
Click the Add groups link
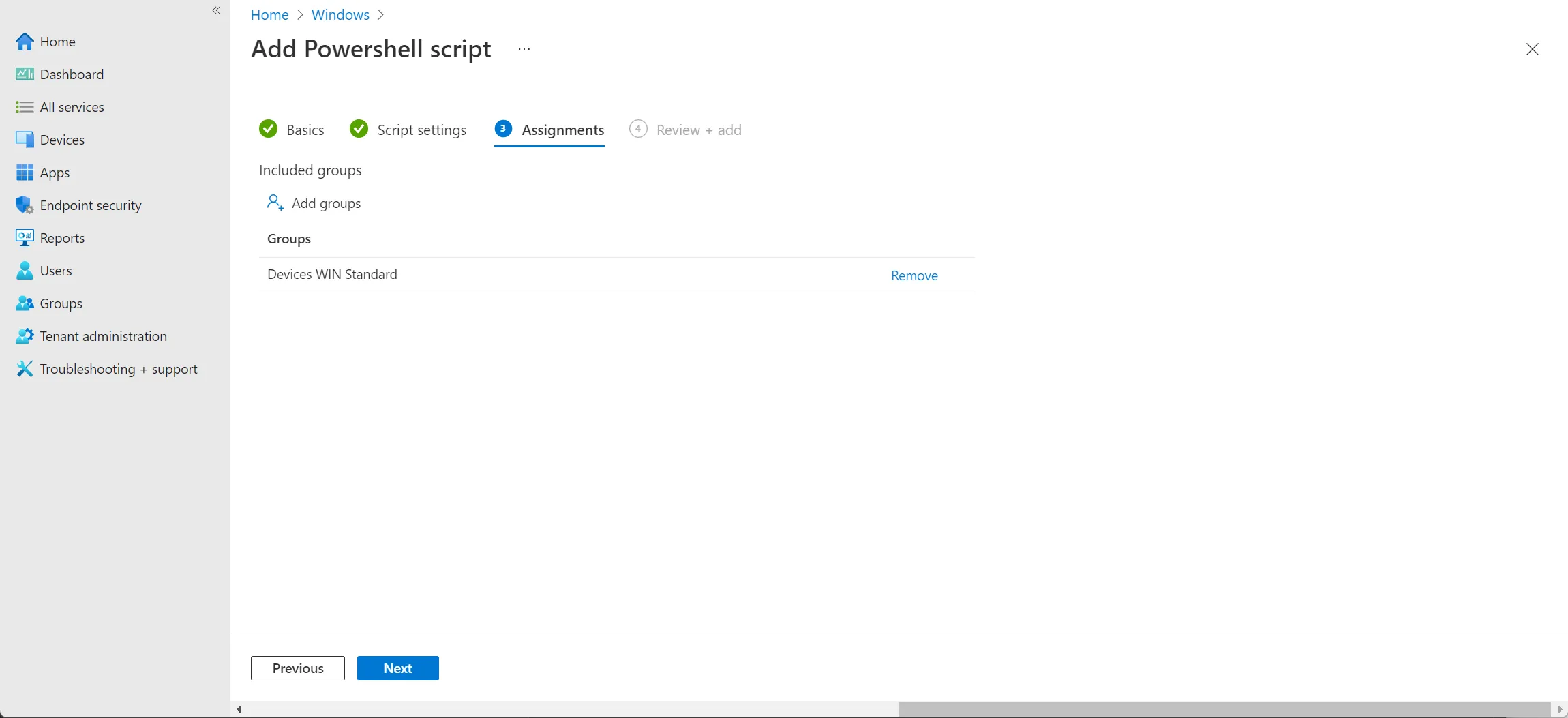[x=314, y=203]
